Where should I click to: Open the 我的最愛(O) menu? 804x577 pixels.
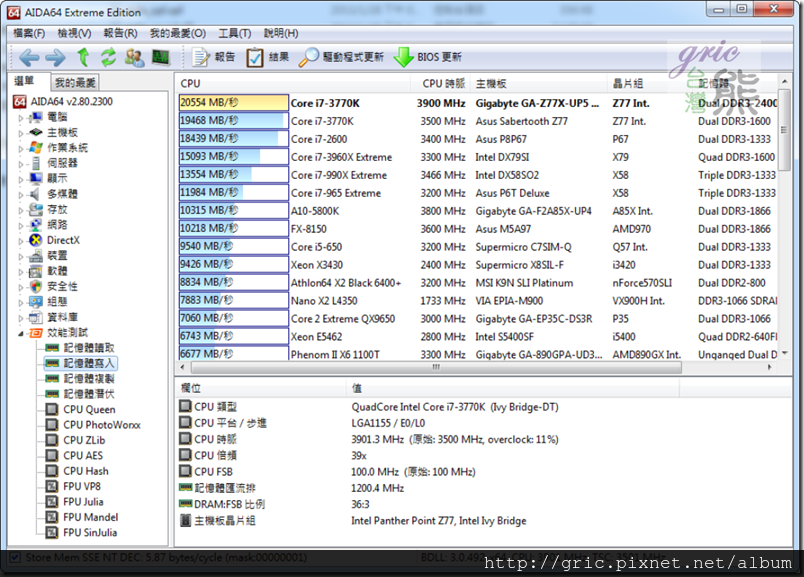[x=178, y=33]
